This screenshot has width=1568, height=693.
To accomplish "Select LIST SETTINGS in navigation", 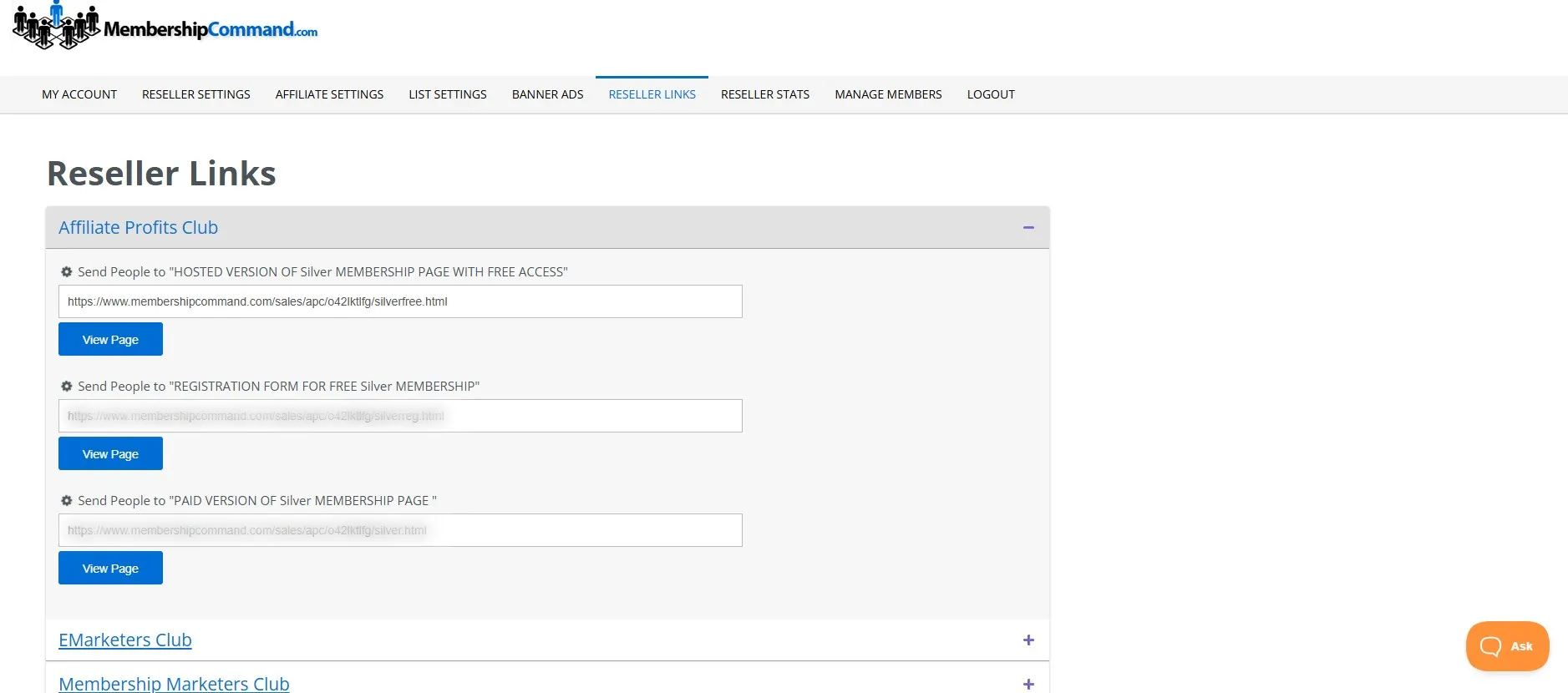I will (448, 94).
